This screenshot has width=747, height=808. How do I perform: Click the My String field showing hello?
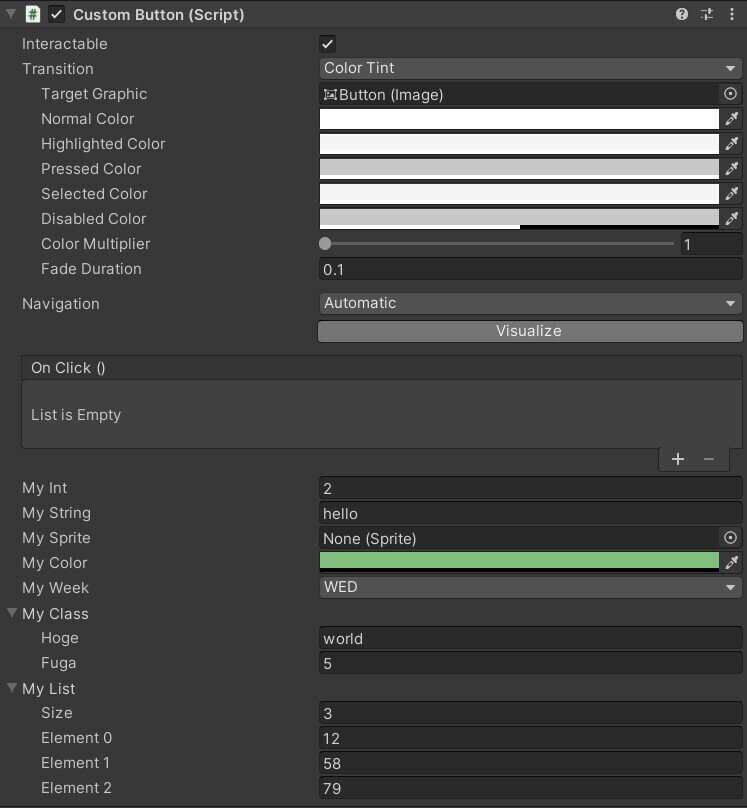(531, 513)
